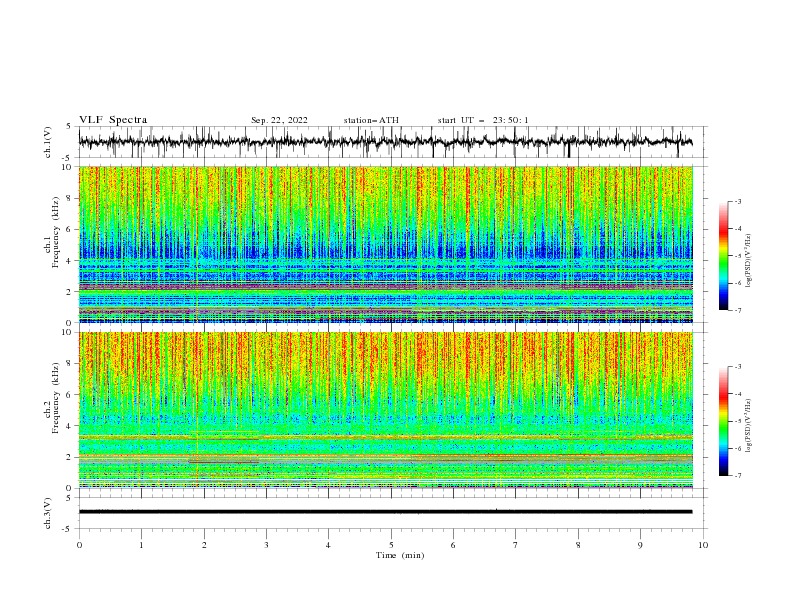792x612 pixels.
Task: Click the "Time (min)" axis label
Action: coord(400,555)
